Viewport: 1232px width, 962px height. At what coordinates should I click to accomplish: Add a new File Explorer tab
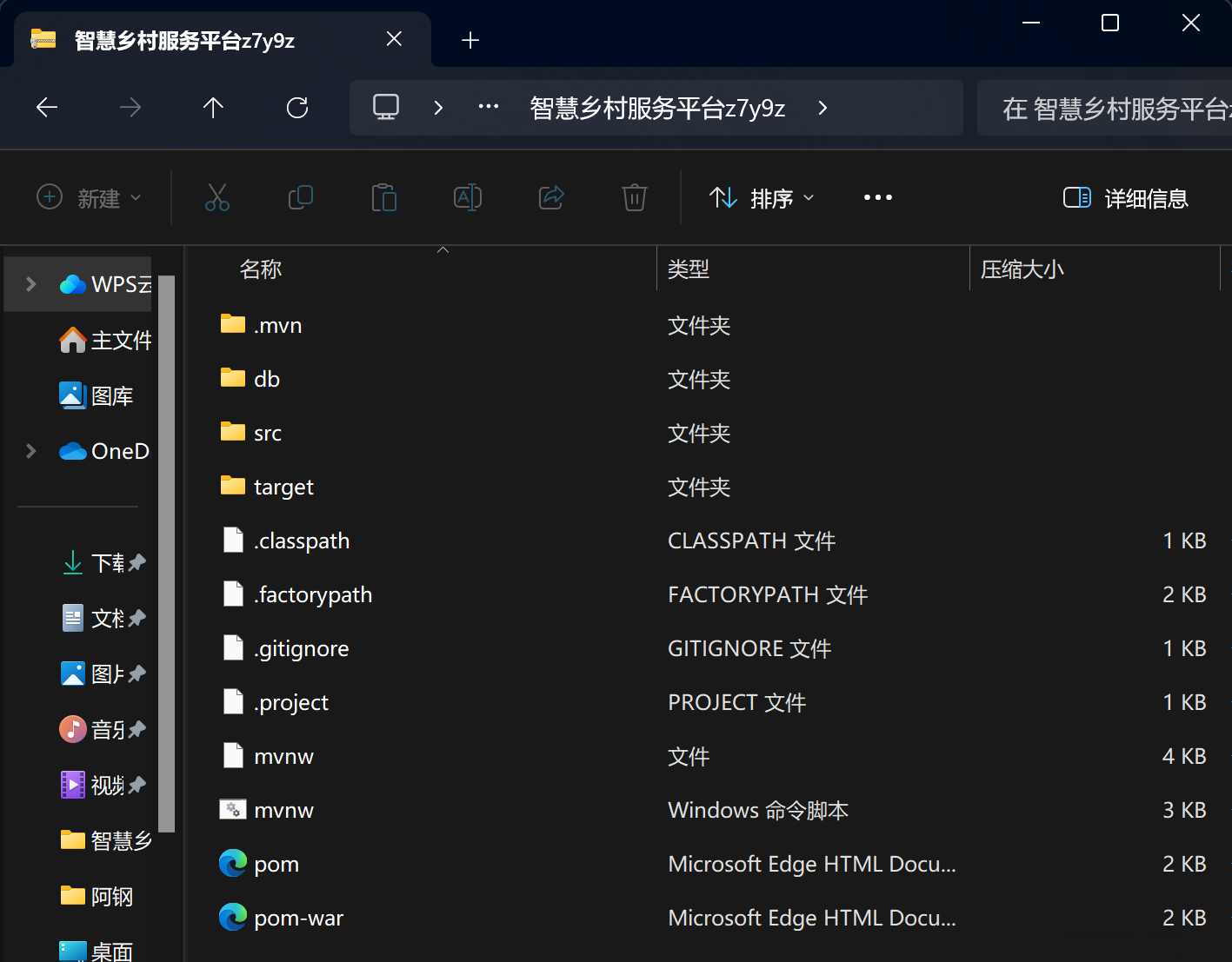[x=470, y=40]
